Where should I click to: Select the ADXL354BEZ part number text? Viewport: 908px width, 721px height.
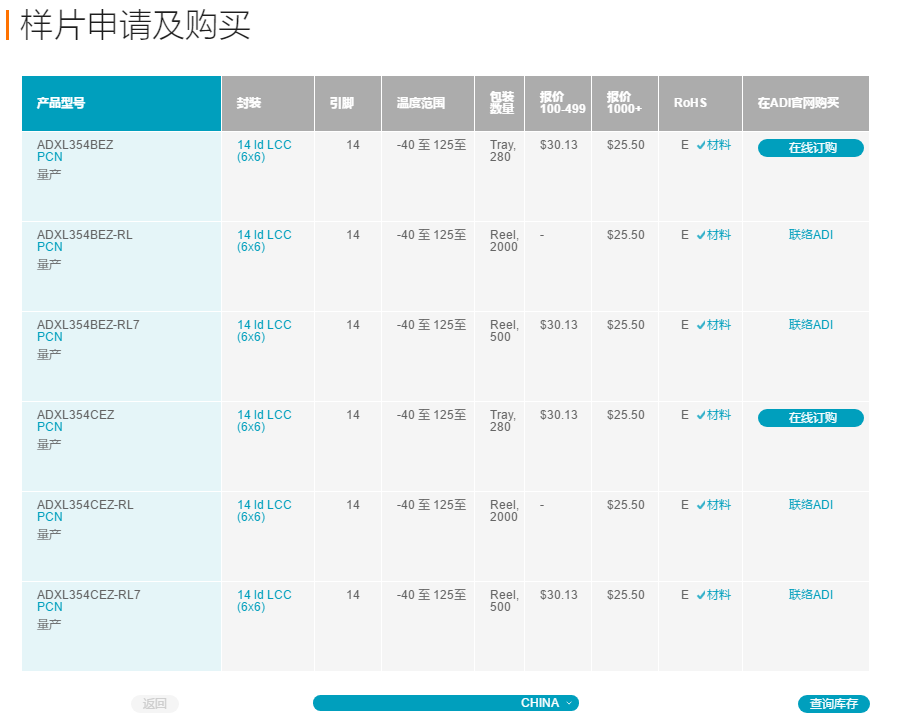[x=75, y=145]
